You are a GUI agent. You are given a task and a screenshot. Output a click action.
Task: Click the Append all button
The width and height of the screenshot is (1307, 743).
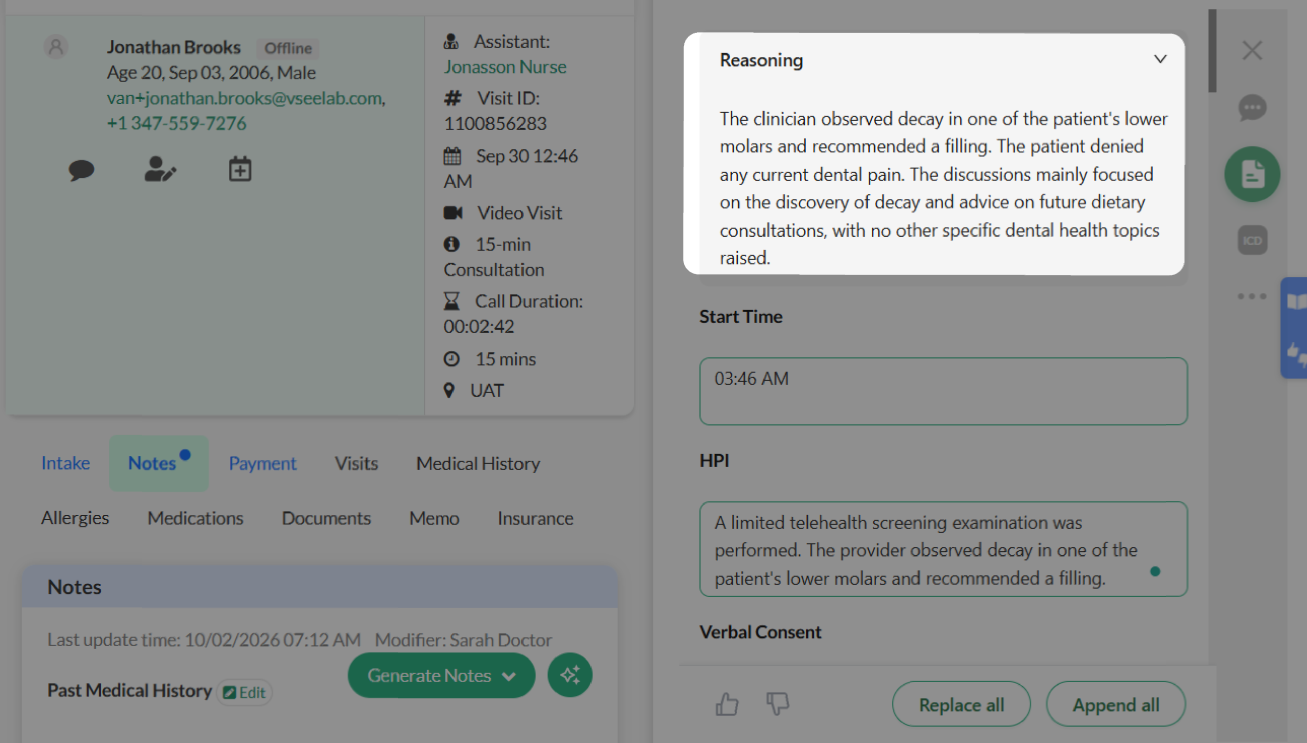pyautogui.click(x=1116, y=705)
